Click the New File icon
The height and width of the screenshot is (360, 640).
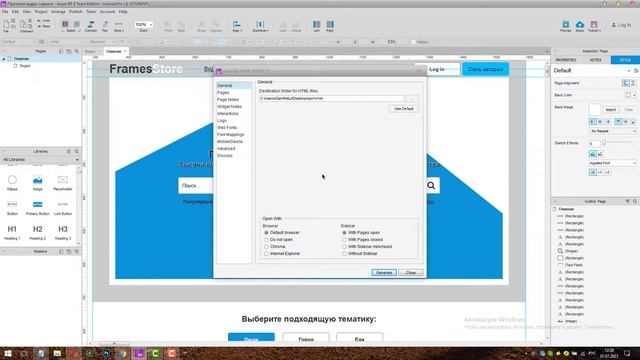click(x=6, y=25)
